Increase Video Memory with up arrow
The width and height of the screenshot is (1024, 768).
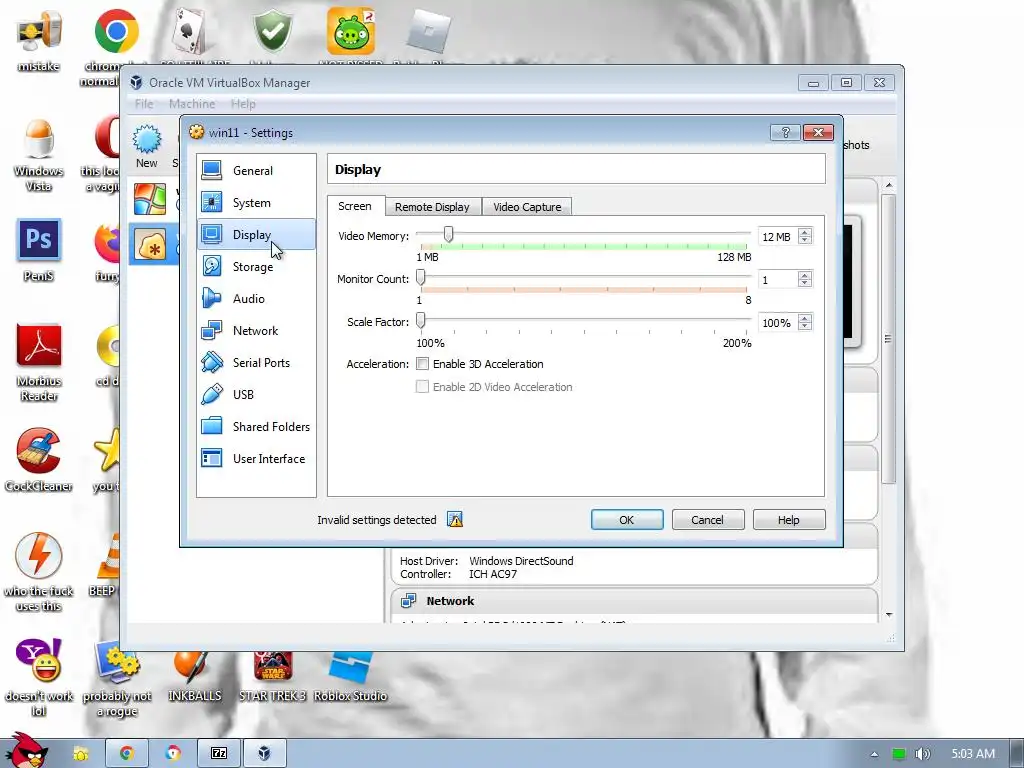[x=805, y=232]
